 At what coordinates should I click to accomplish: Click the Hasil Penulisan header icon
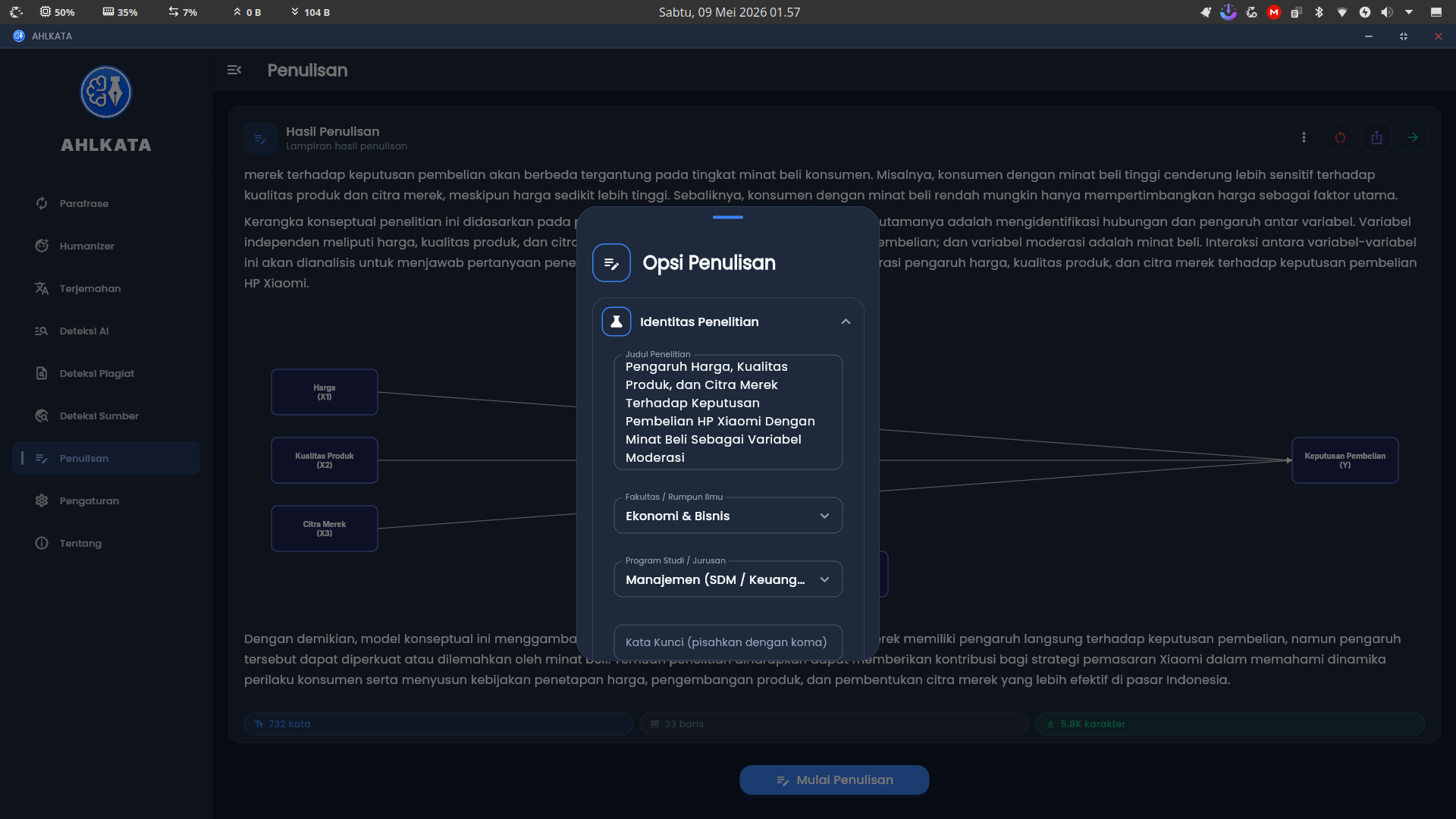(x=260, y=138)
